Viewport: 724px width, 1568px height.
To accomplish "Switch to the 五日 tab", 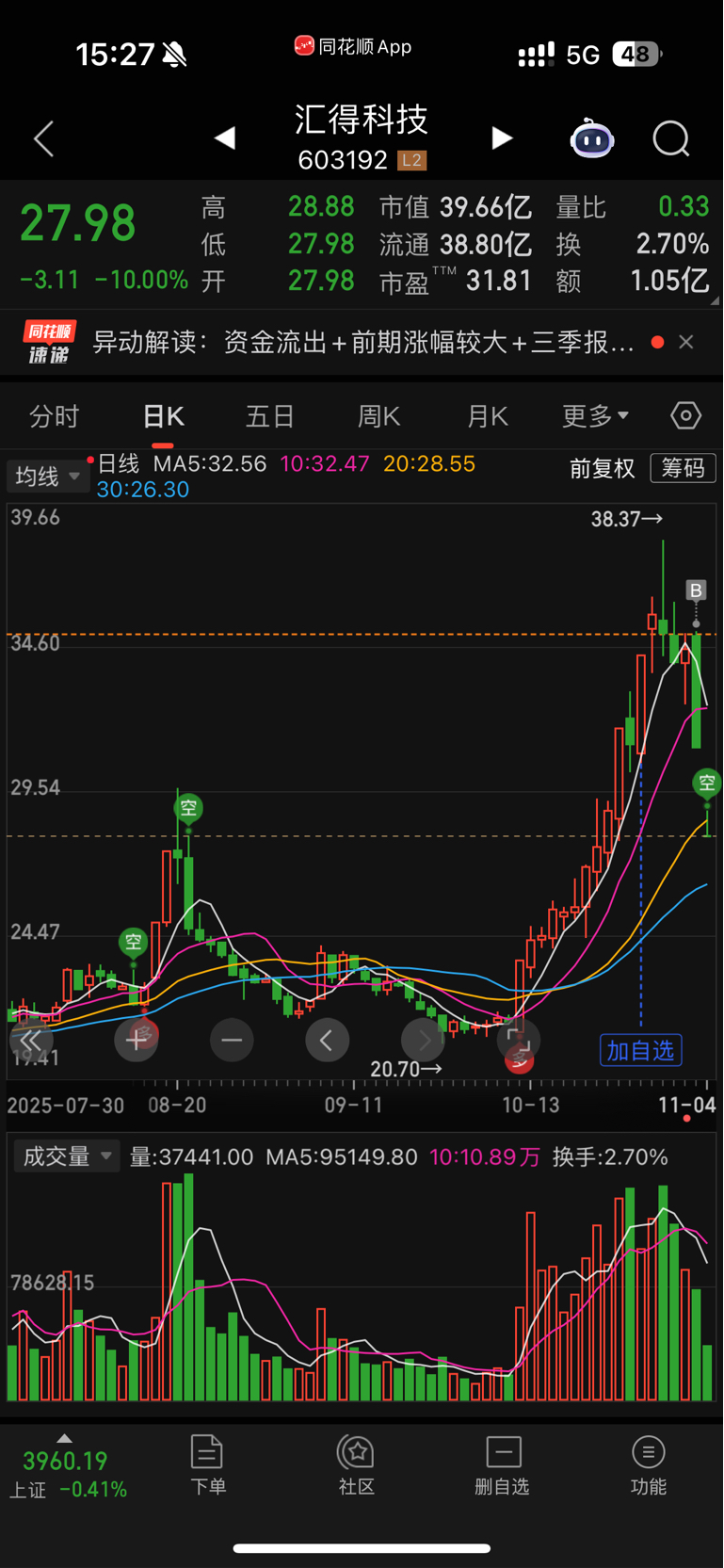I will click(270, 415).
